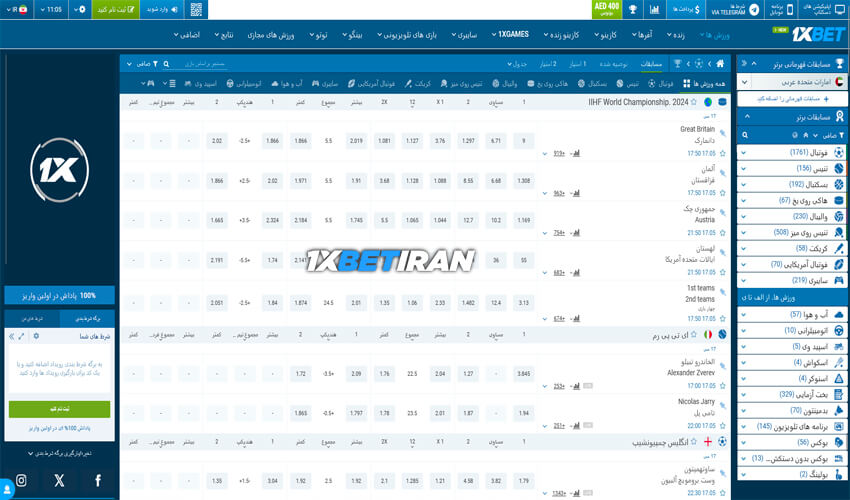
Task: Collapse the مسابقات برتر section
Action: (x=748, y=117)
